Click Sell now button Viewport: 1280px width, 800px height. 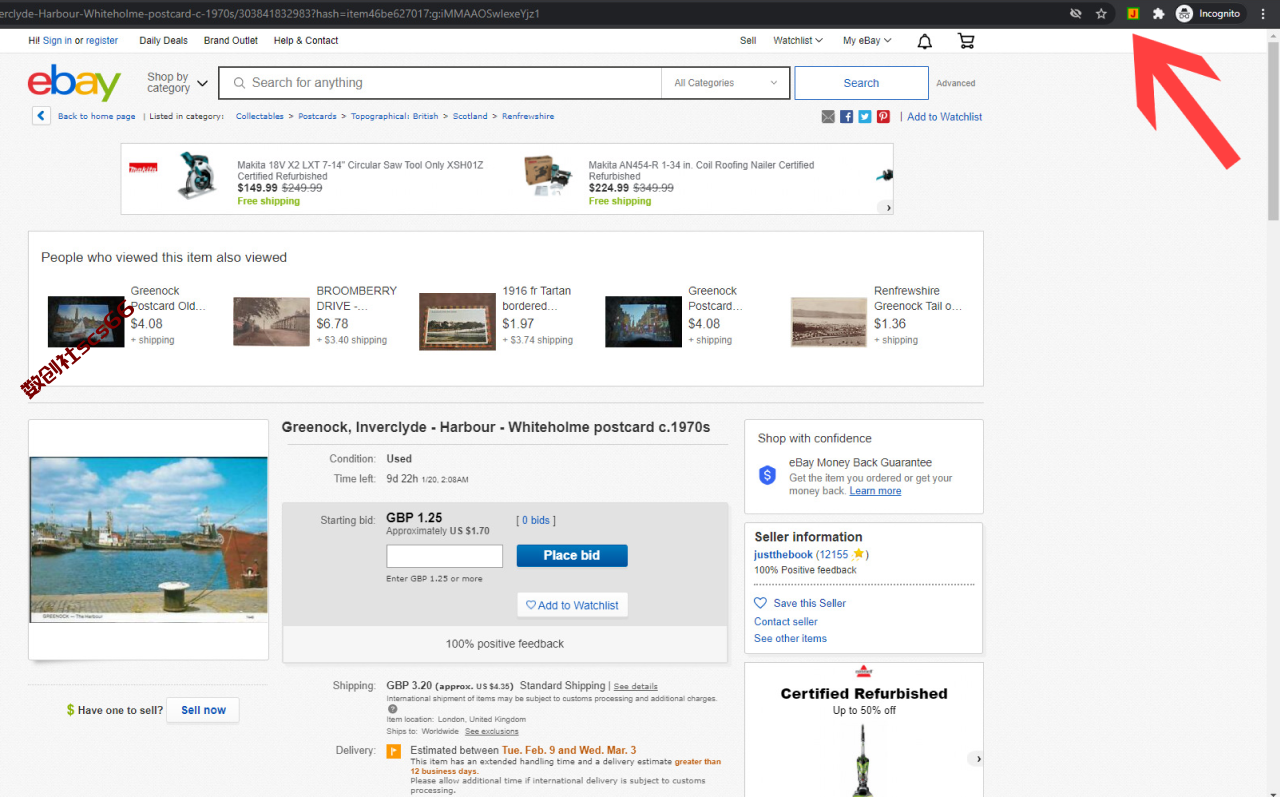pyautogui.click(x=203, y=710)
